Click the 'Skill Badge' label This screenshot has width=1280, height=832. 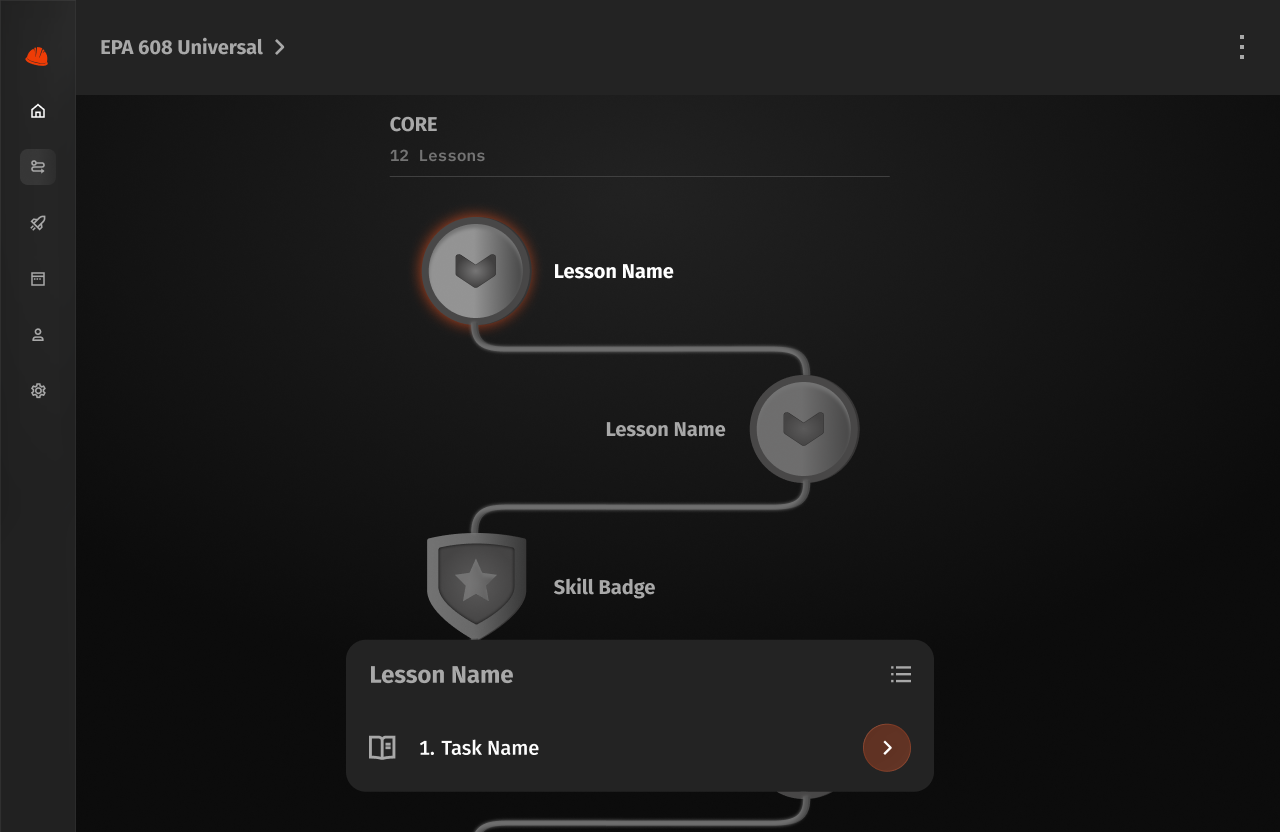pos(604,587)
